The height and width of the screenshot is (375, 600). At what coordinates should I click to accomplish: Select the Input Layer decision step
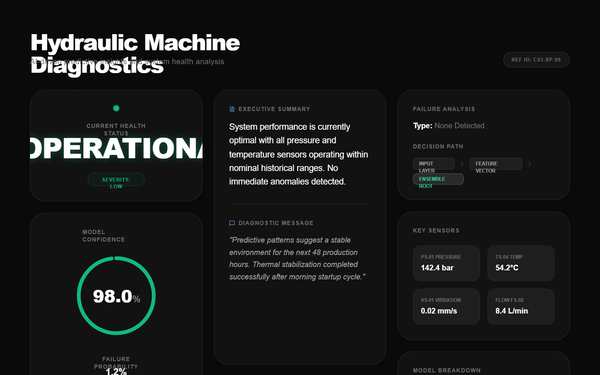pos(434,164)
